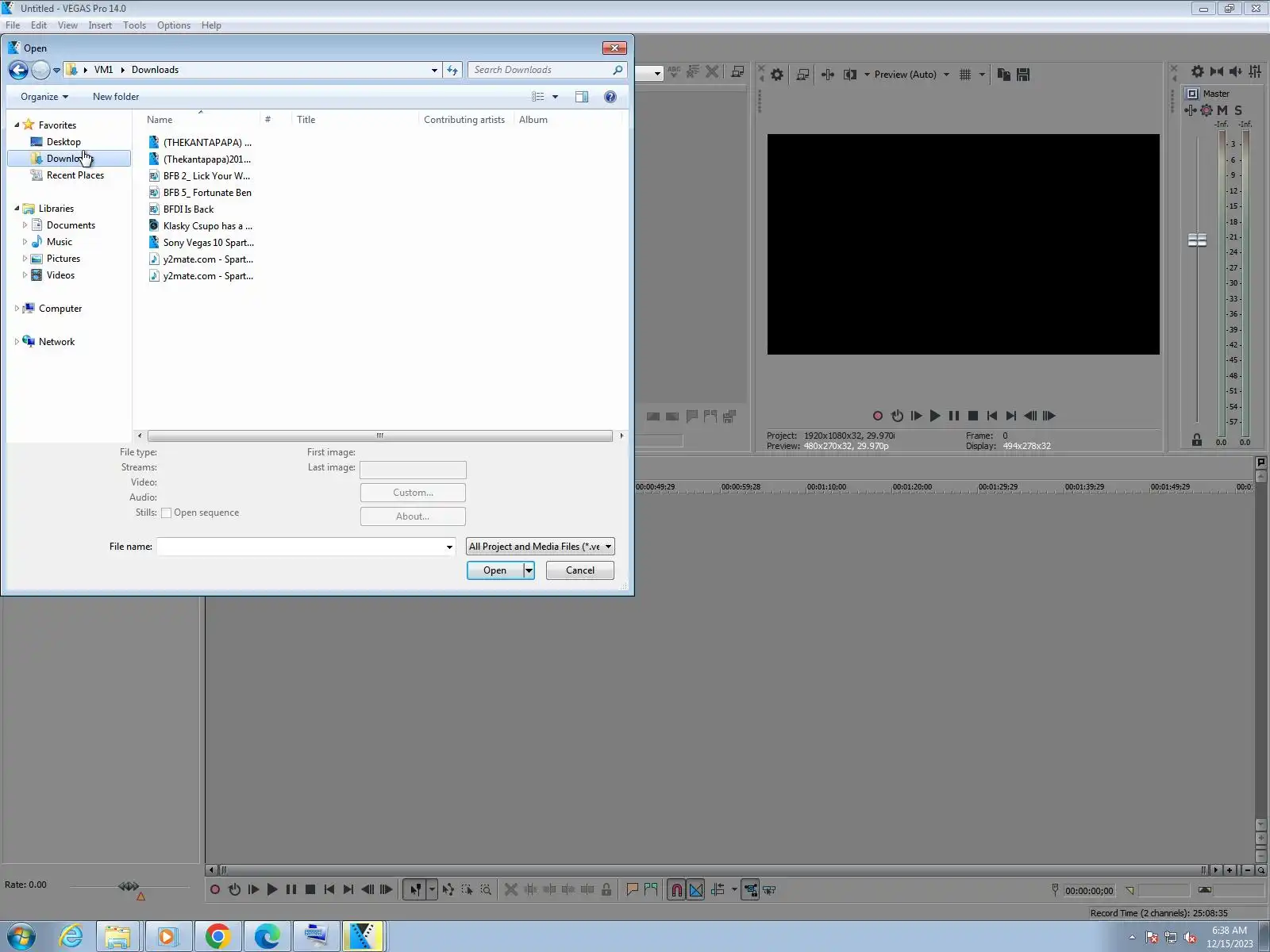Insert a region using the timeline toolbar
The width and height of the screenshot is (1270, 952).
click(x=652, y=890)
